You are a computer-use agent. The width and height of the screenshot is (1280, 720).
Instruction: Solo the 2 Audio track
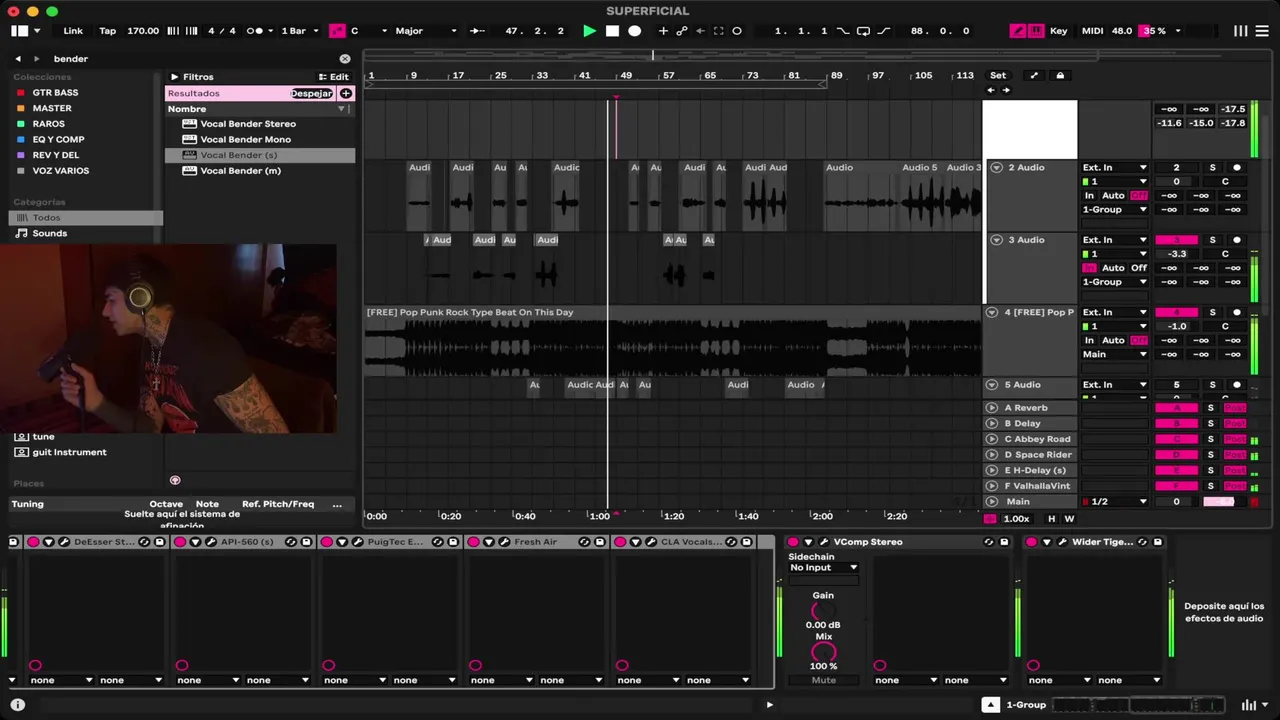(1212, 168)
